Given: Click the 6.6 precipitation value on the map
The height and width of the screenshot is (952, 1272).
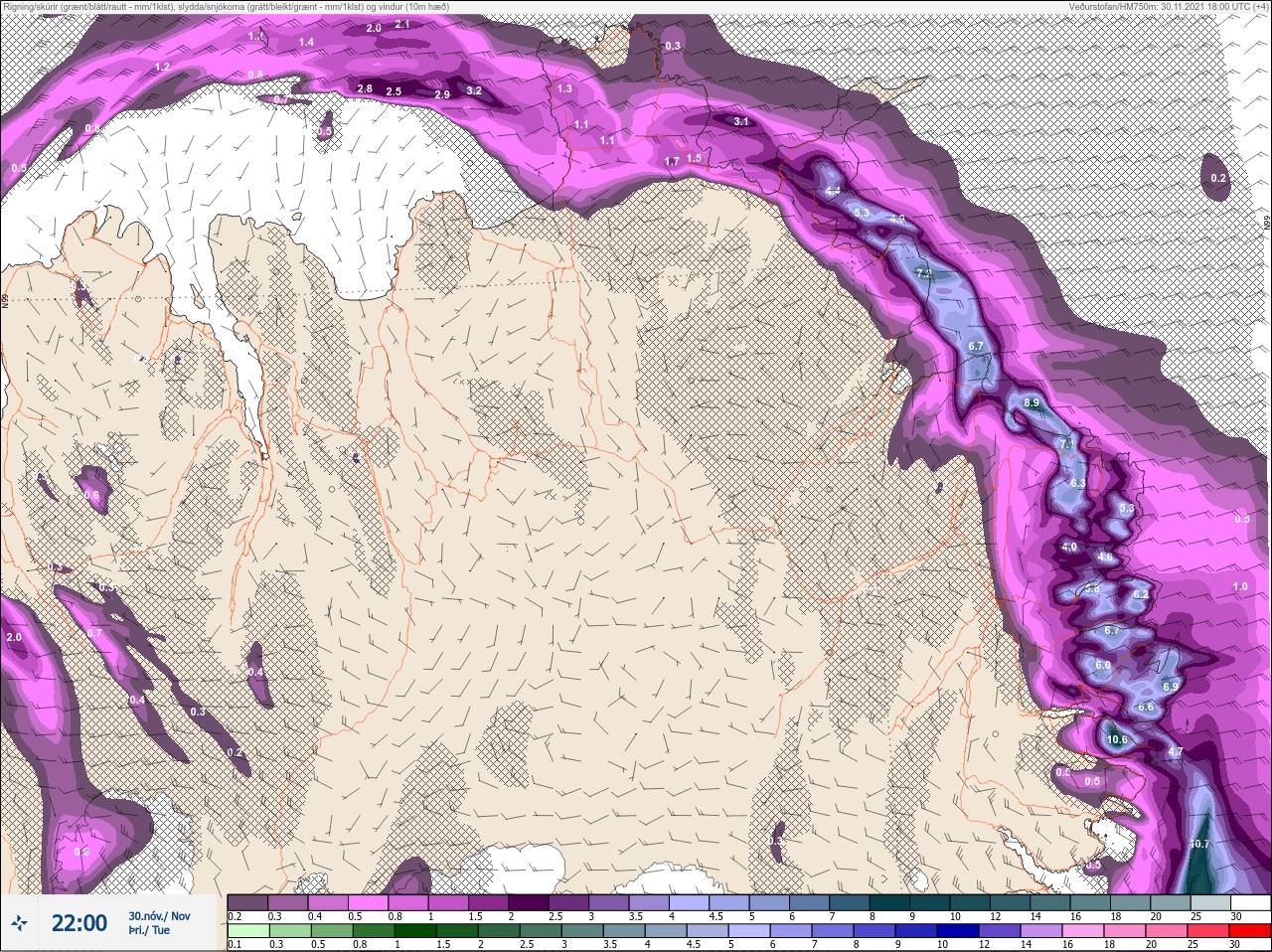Looking at the screenshot, I should pyautogui.click(x=1145, y=707).
